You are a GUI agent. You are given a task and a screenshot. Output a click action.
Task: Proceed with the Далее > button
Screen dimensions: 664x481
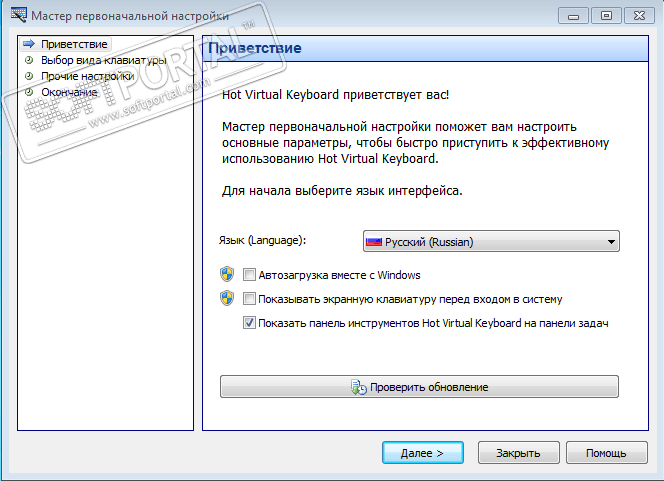tap(423, 453)
